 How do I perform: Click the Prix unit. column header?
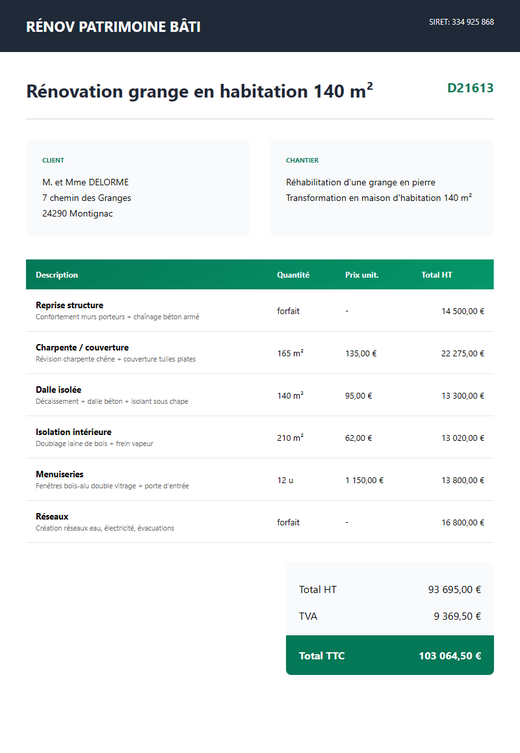pyautogui.click(x=362, y=275)
